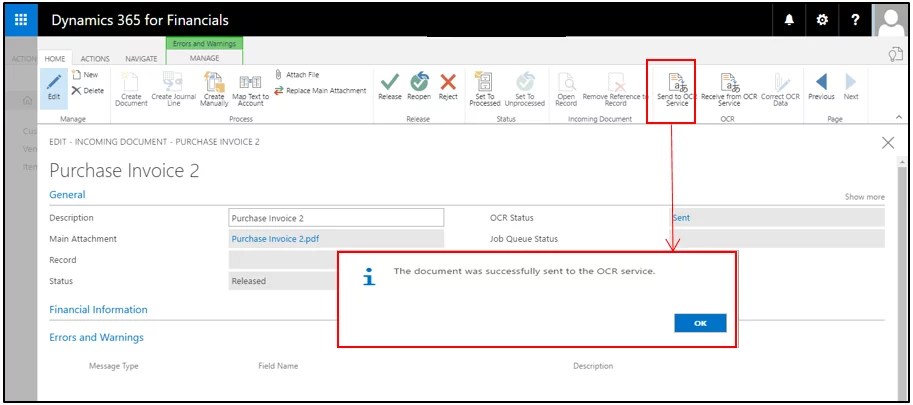The height and width of the screenshot is (405, 913).
Task: Go to Previous page arrow
Action: click(x=821, y=87)
